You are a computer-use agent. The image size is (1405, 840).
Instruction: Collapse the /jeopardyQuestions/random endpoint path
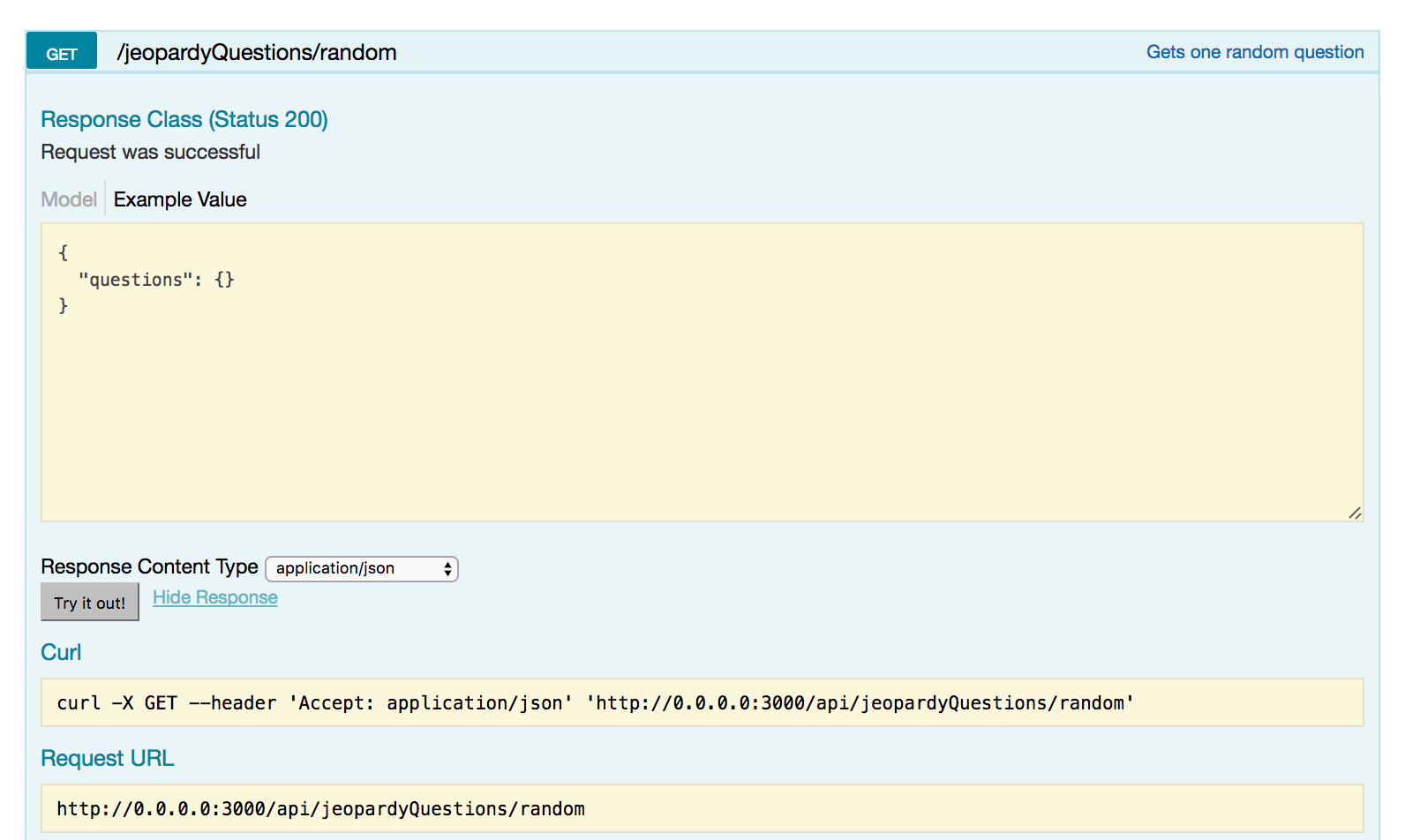(257, 53)
